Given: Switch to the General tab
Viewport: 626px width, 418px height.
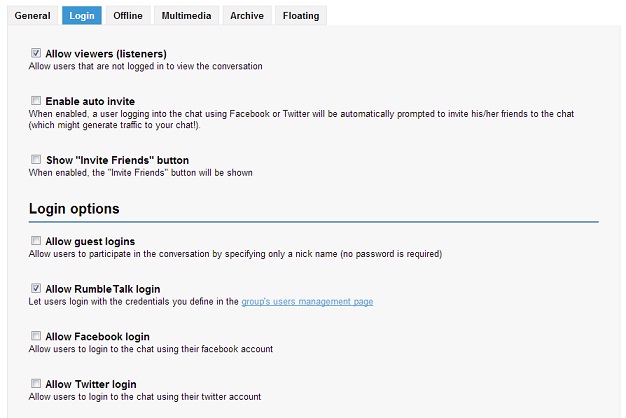Looking at the screenshot, I should click(32, 16).
